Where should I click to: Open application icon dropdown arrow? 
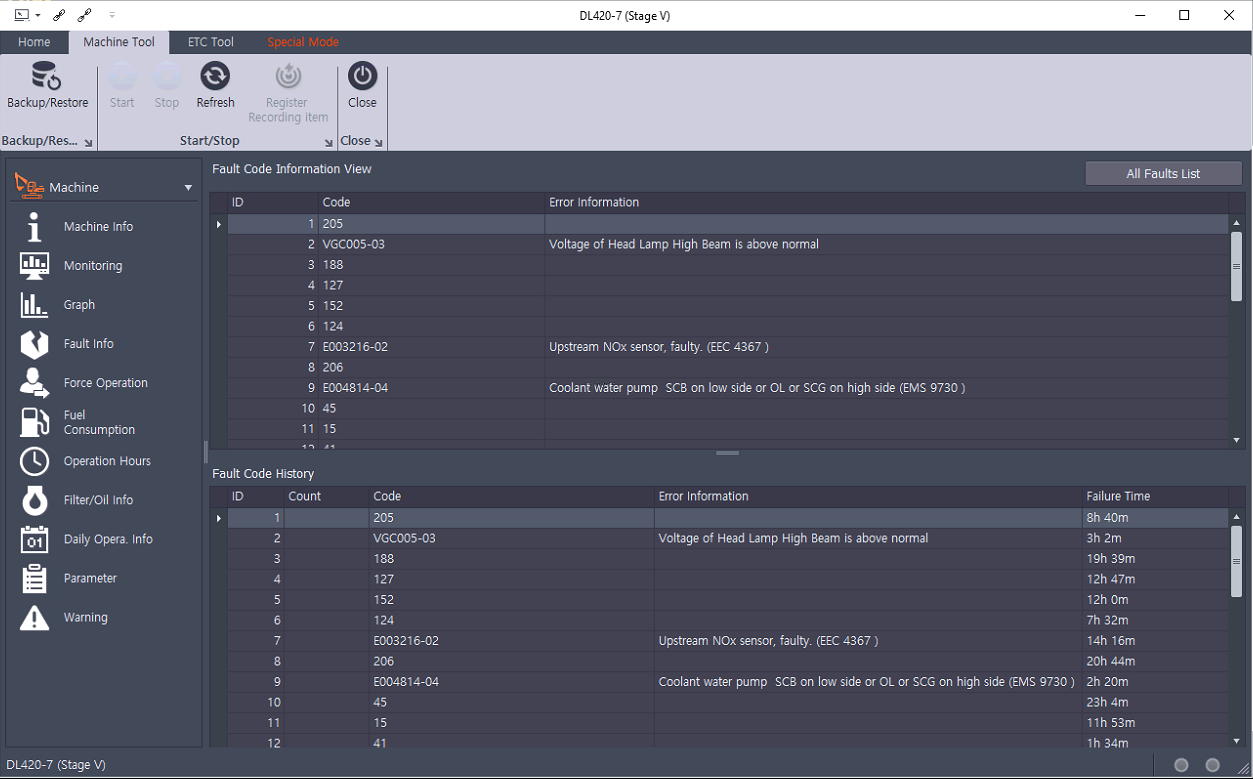pos(37,15)
